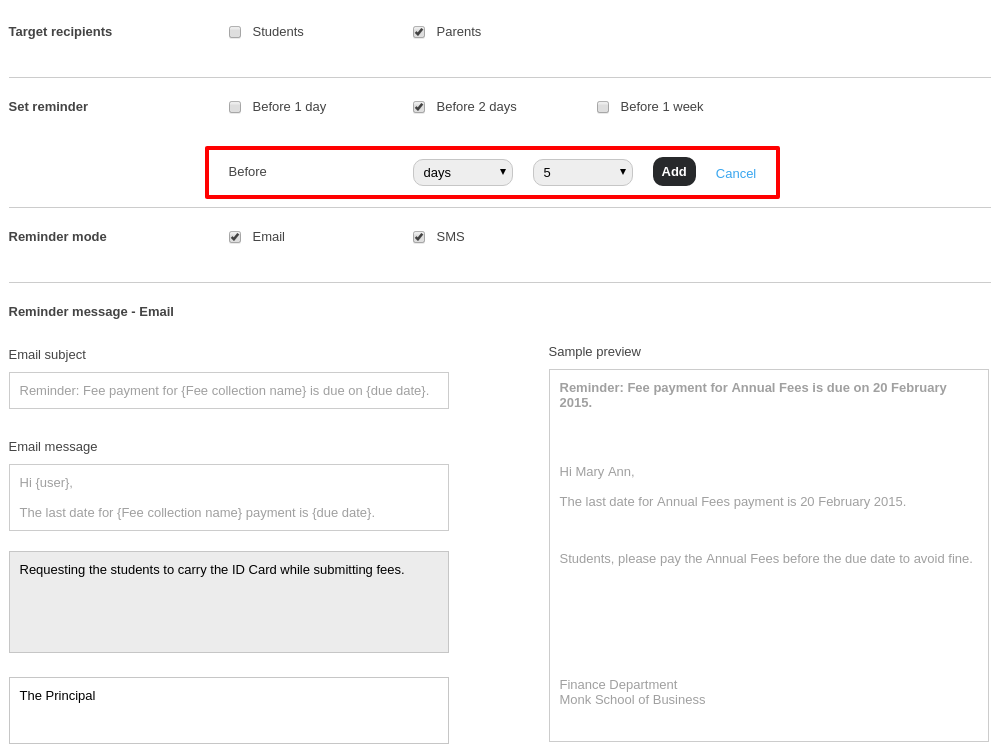Click the text area about carrying ID Card
The image size is (995, 746).
point(228,601)
